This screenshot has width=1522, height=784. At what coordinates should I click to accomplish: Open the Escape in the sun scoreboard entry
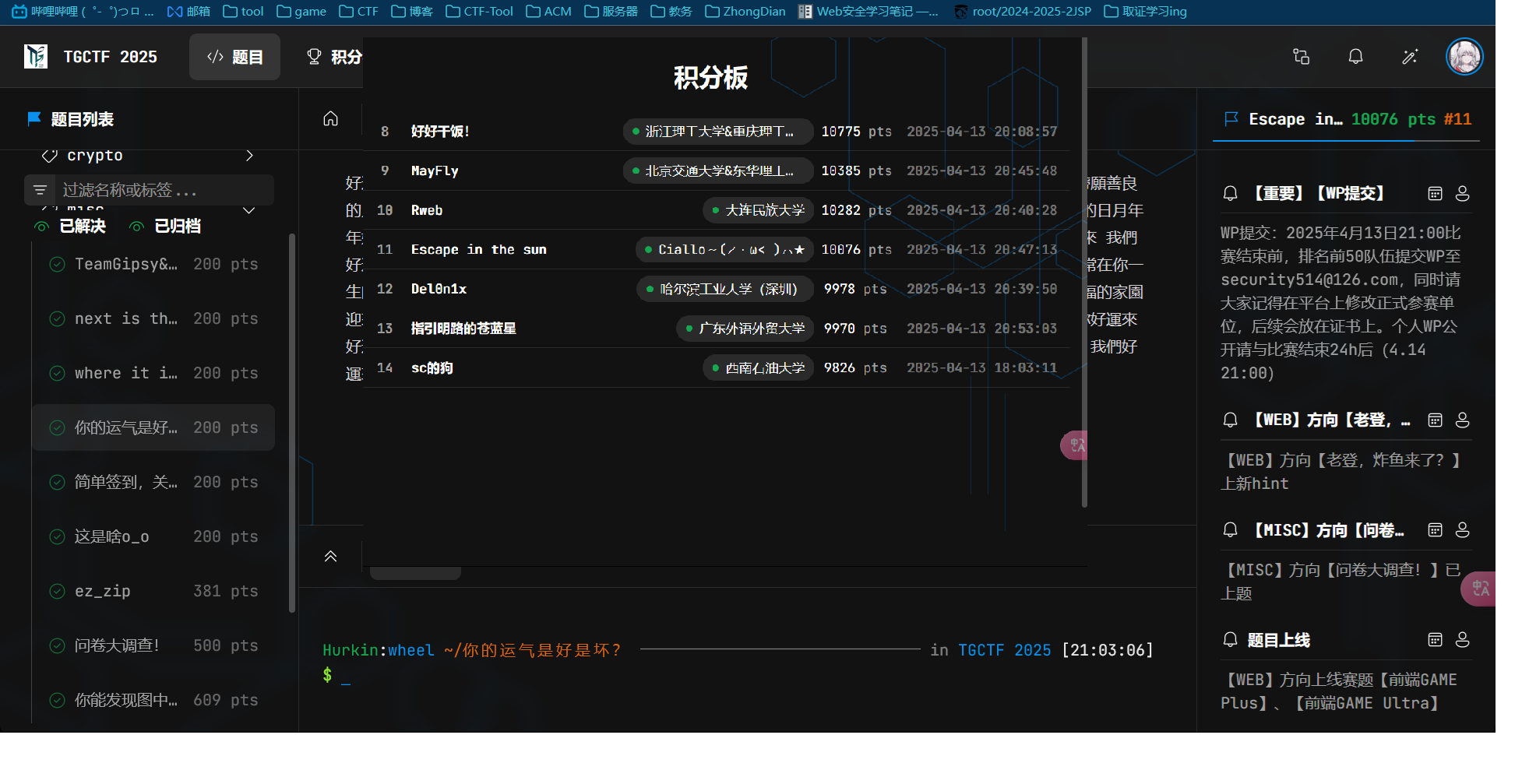tap(717, 250)
